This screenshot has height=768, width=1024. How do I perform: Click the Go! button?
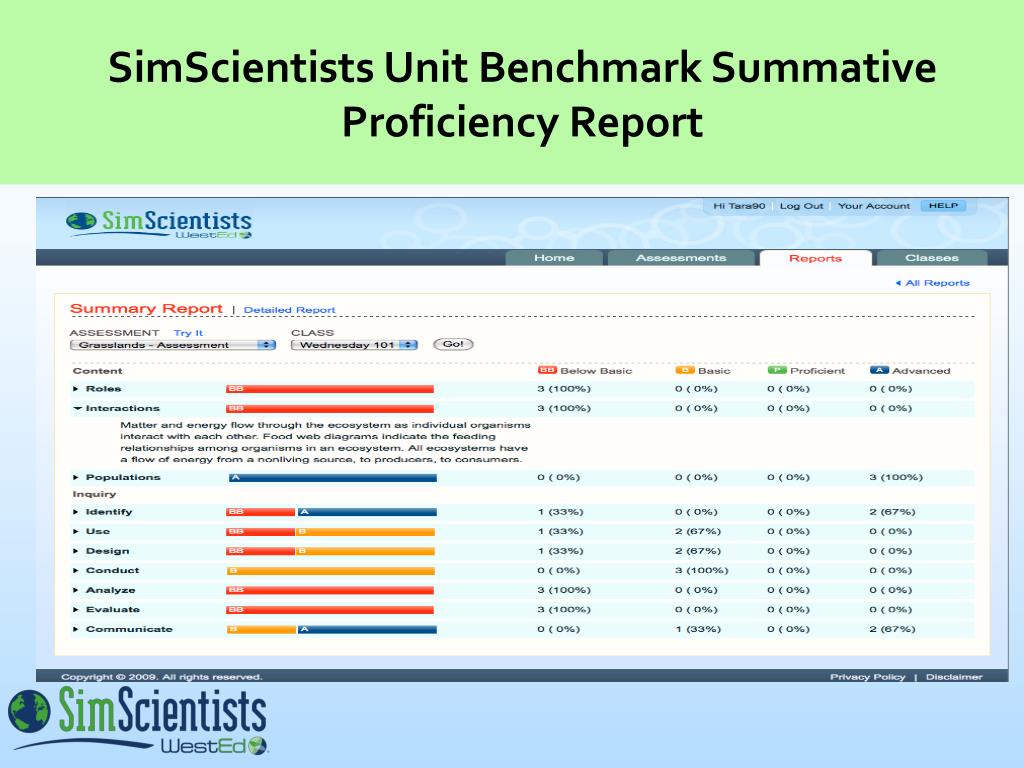[x=453, y=344]
